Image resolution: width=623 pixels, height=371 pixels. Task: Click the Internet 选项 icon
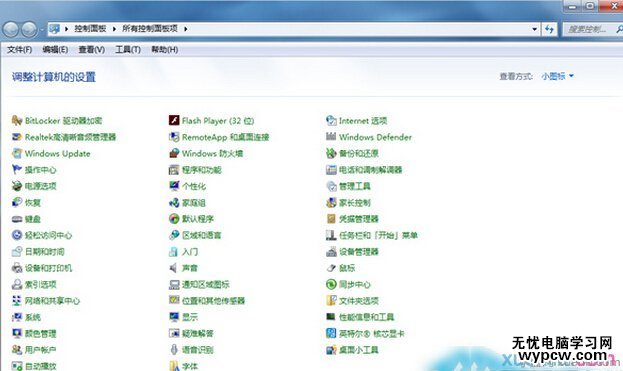point(331,120)
